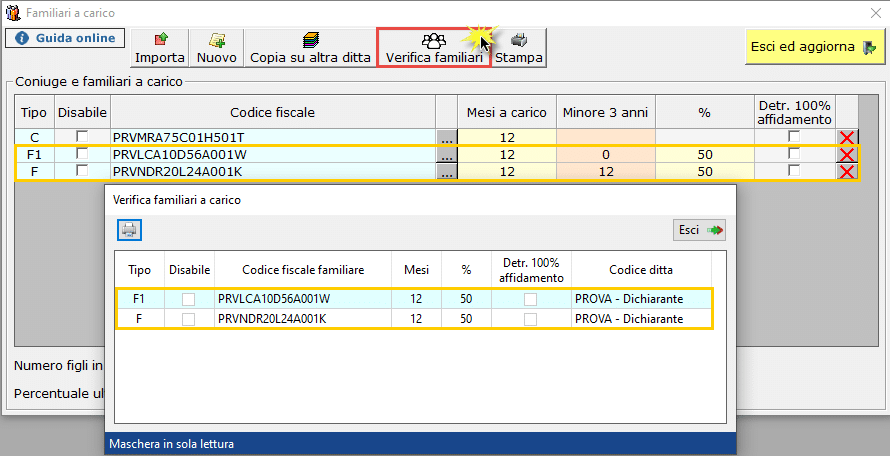Screen dimensions: 890x456
Task: Select F1 row in Verifica familiari list
Action: (x=414, y=299)
